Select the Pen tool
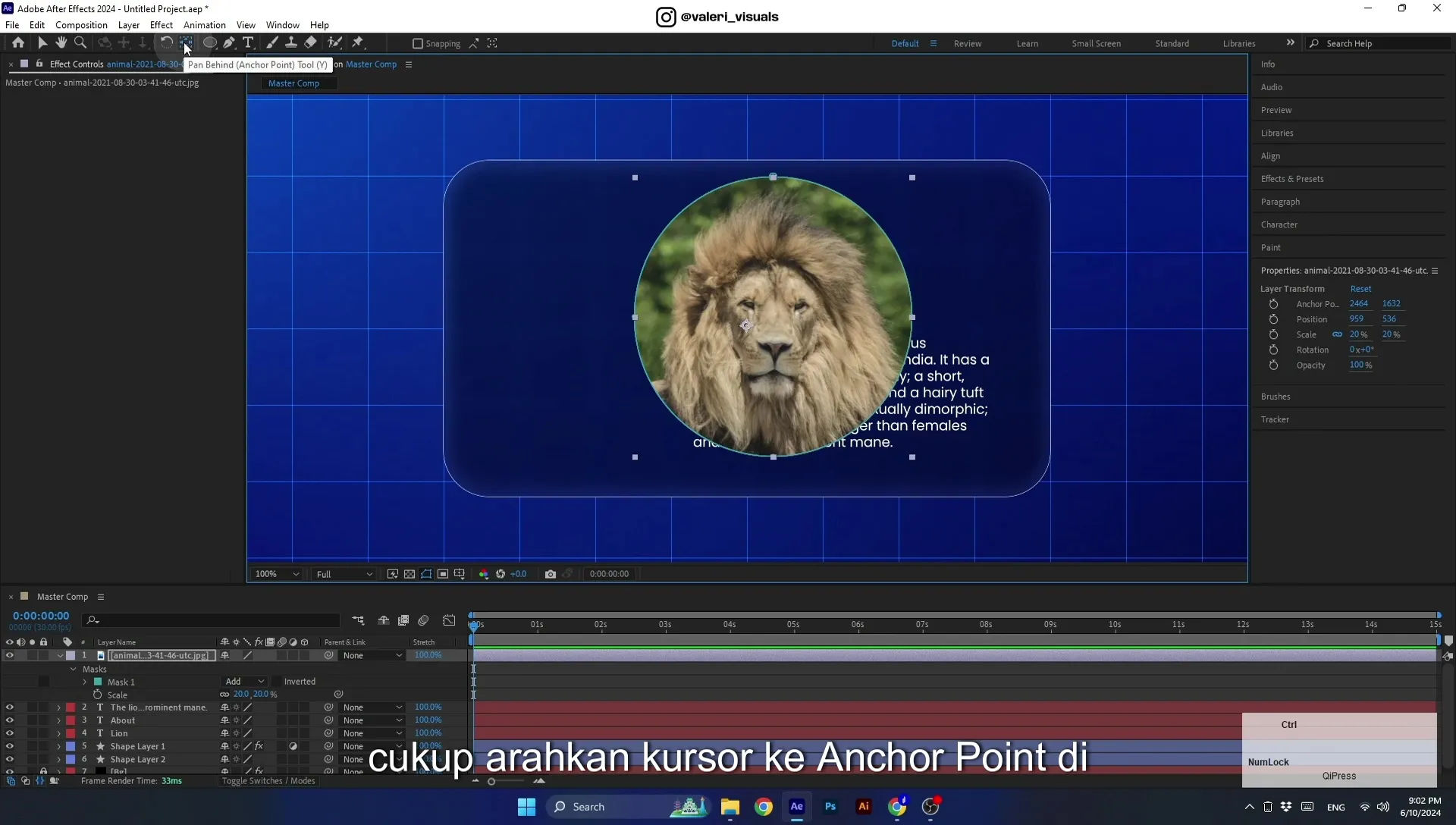The image size is (1456, 825). [229, 43]
